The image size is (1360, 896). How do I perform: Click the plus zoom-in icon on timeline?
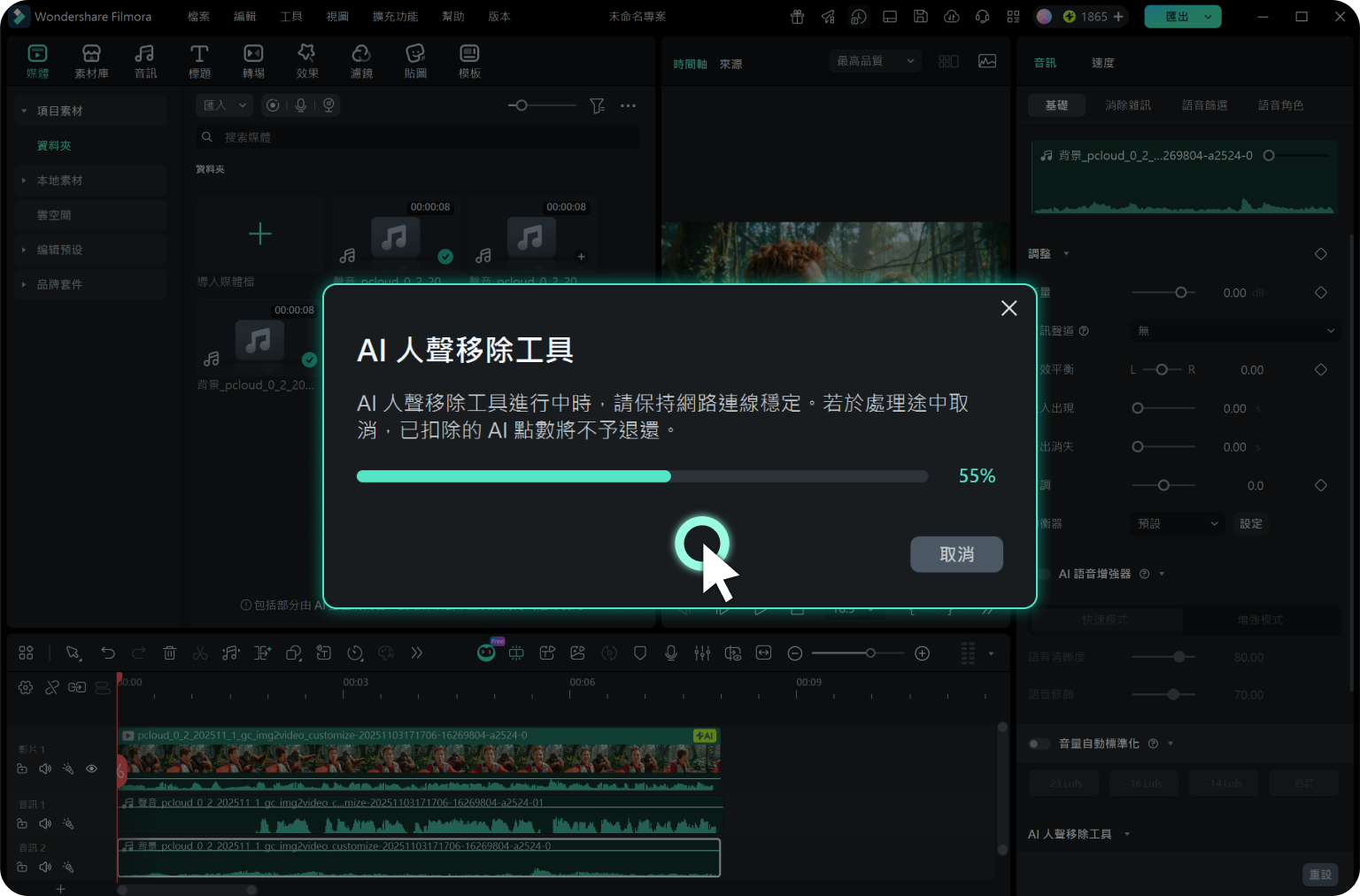coord(922,653)
